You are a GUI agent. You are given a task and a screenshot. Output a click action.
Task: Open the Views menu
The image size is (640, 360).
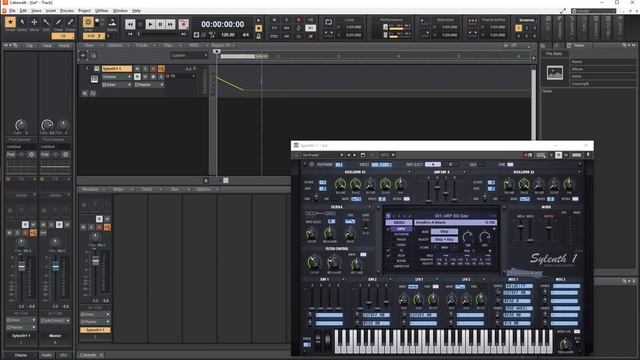[x=36, y=11]
